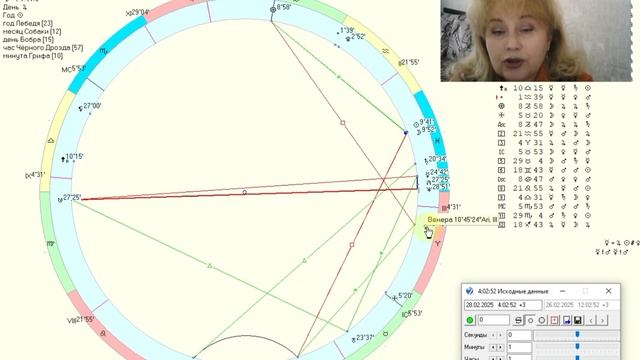The height and width of the screenshot is (360, 640).
Task: Click the text 'день Бобра [15]'
Action: [28, 40]
